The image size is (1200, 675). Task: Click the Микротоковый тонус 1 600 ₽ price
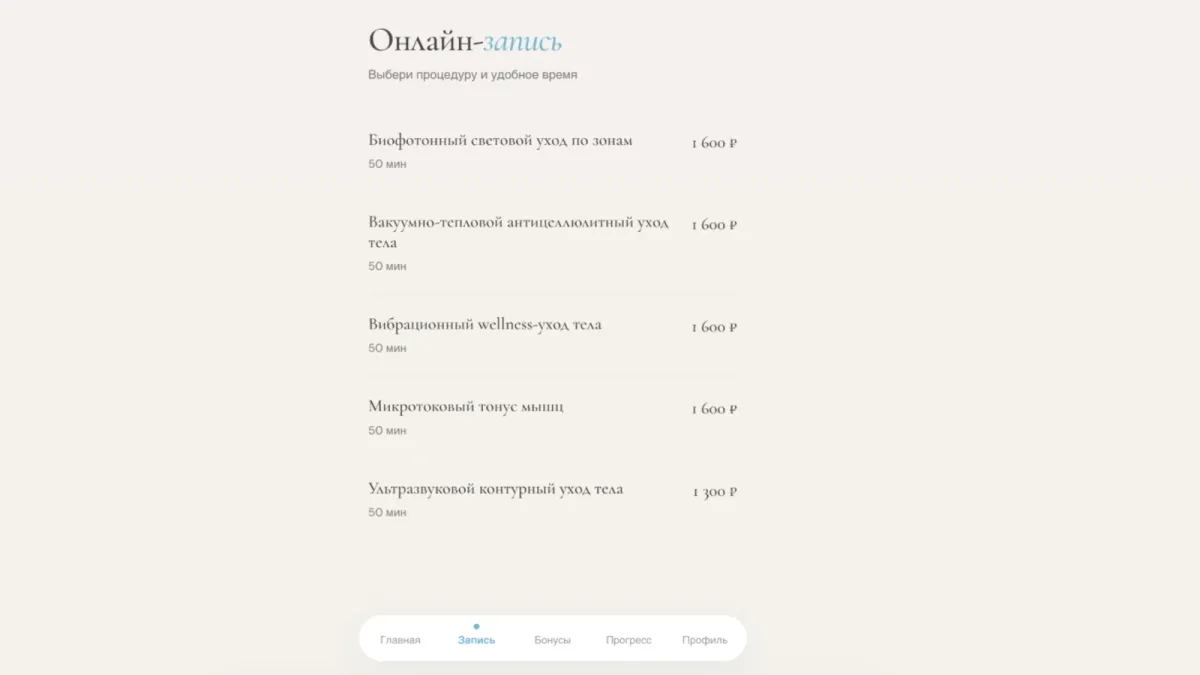714,409
